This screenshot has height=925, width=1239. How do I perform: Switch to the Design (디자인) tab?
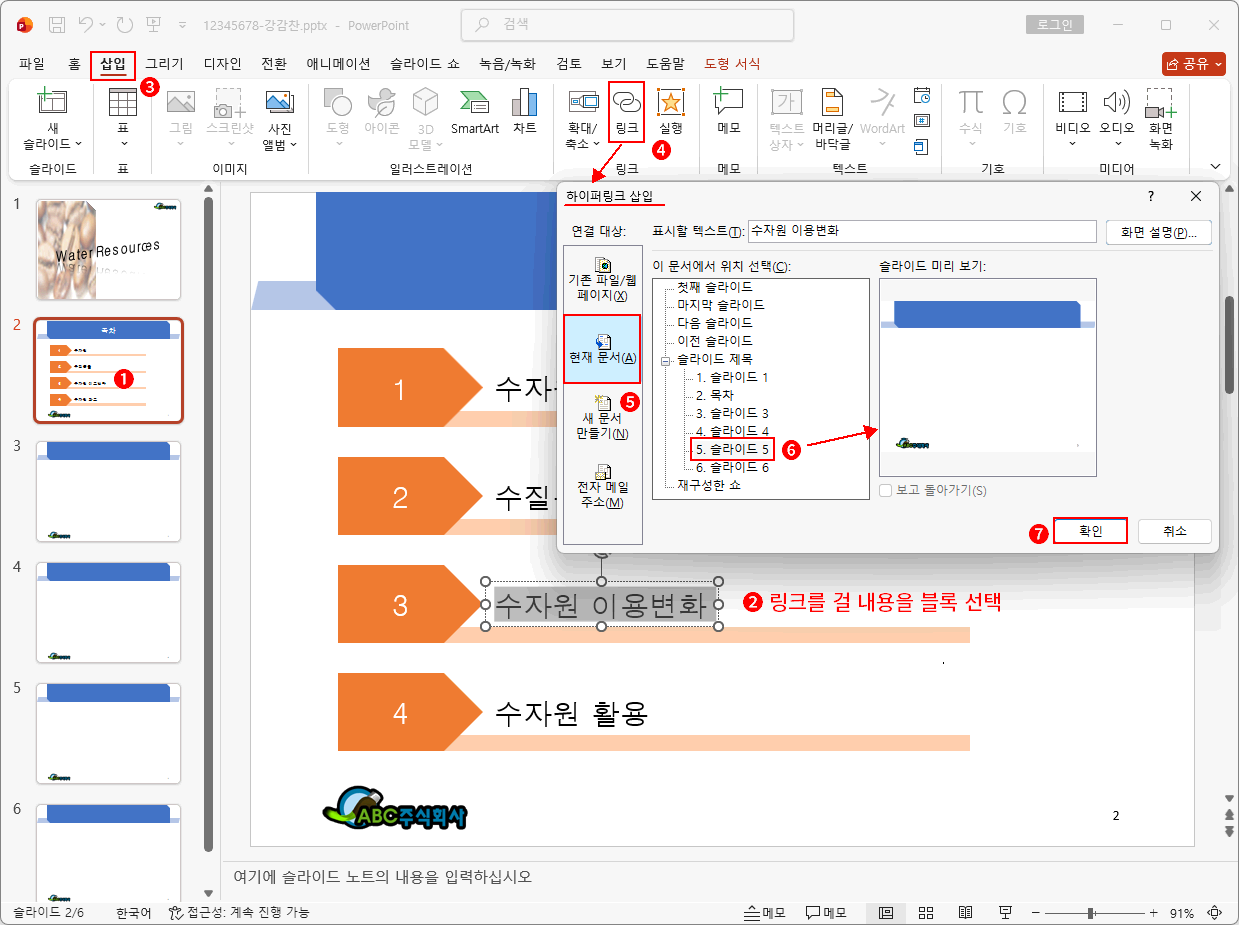click(x=222, y=64)
